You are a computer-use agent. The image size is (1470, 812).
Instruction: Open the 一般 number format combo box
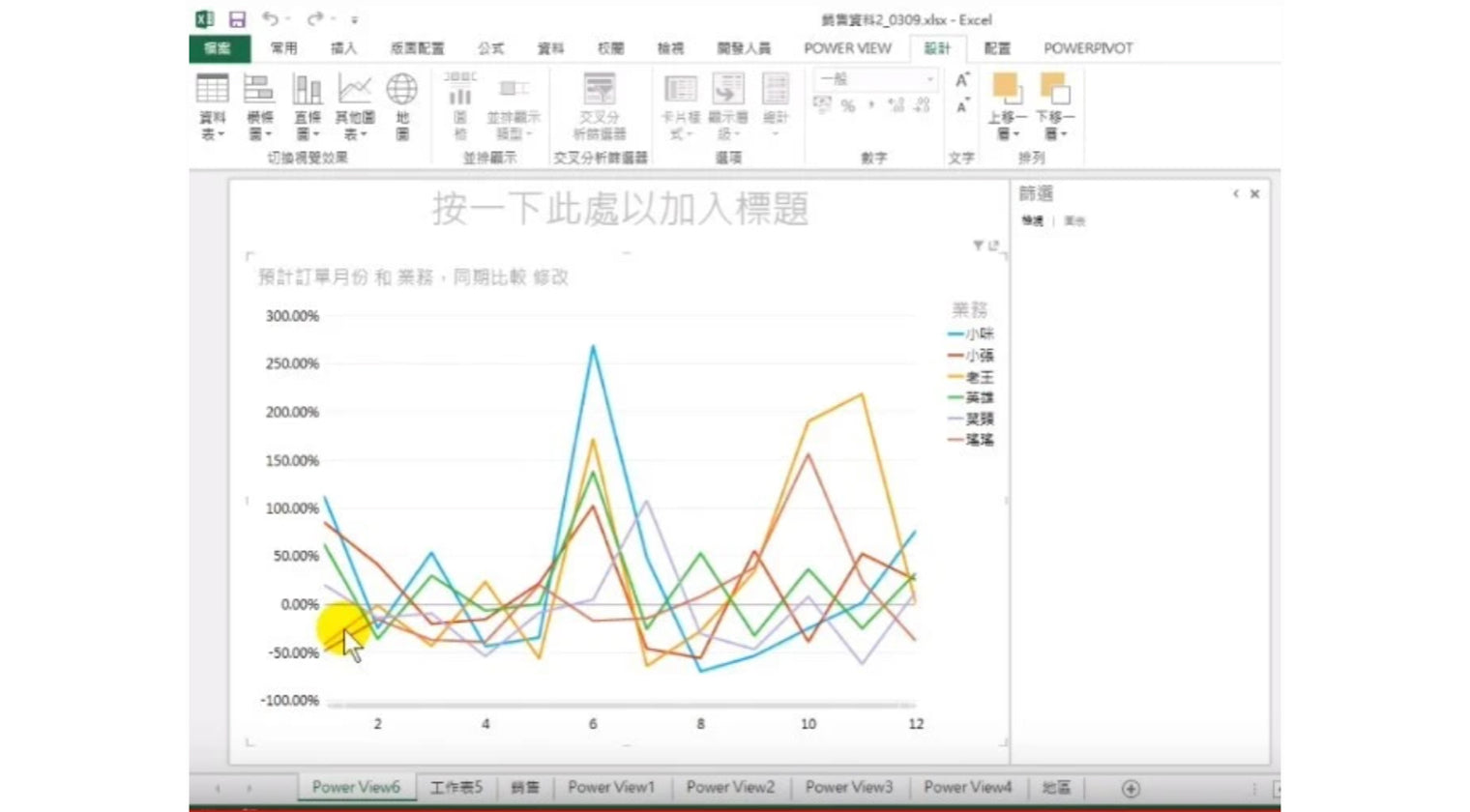(873, 77)
